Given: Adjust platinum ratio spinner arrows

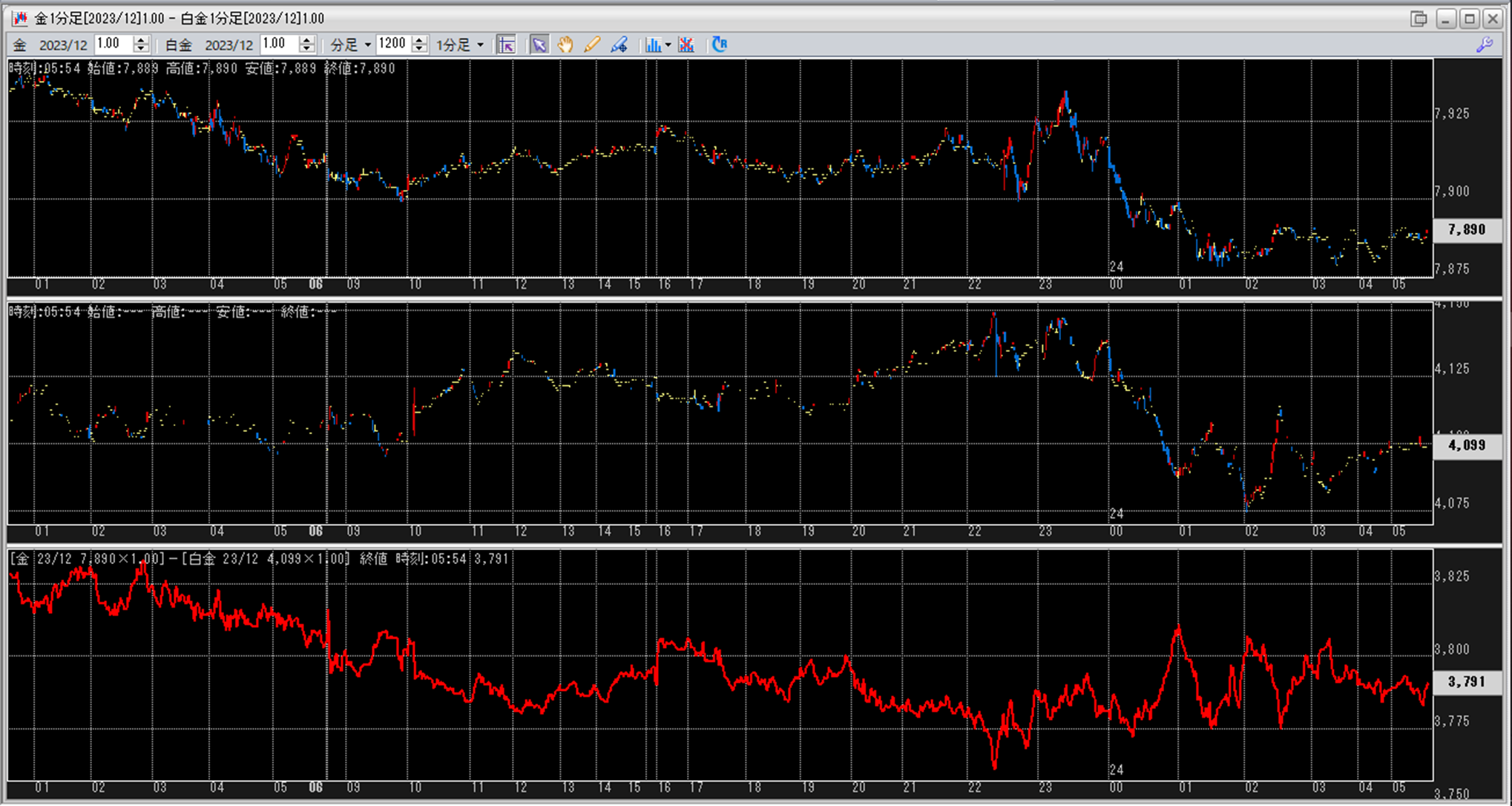Looking at the screenshot, I should click(x=306, y=45).
